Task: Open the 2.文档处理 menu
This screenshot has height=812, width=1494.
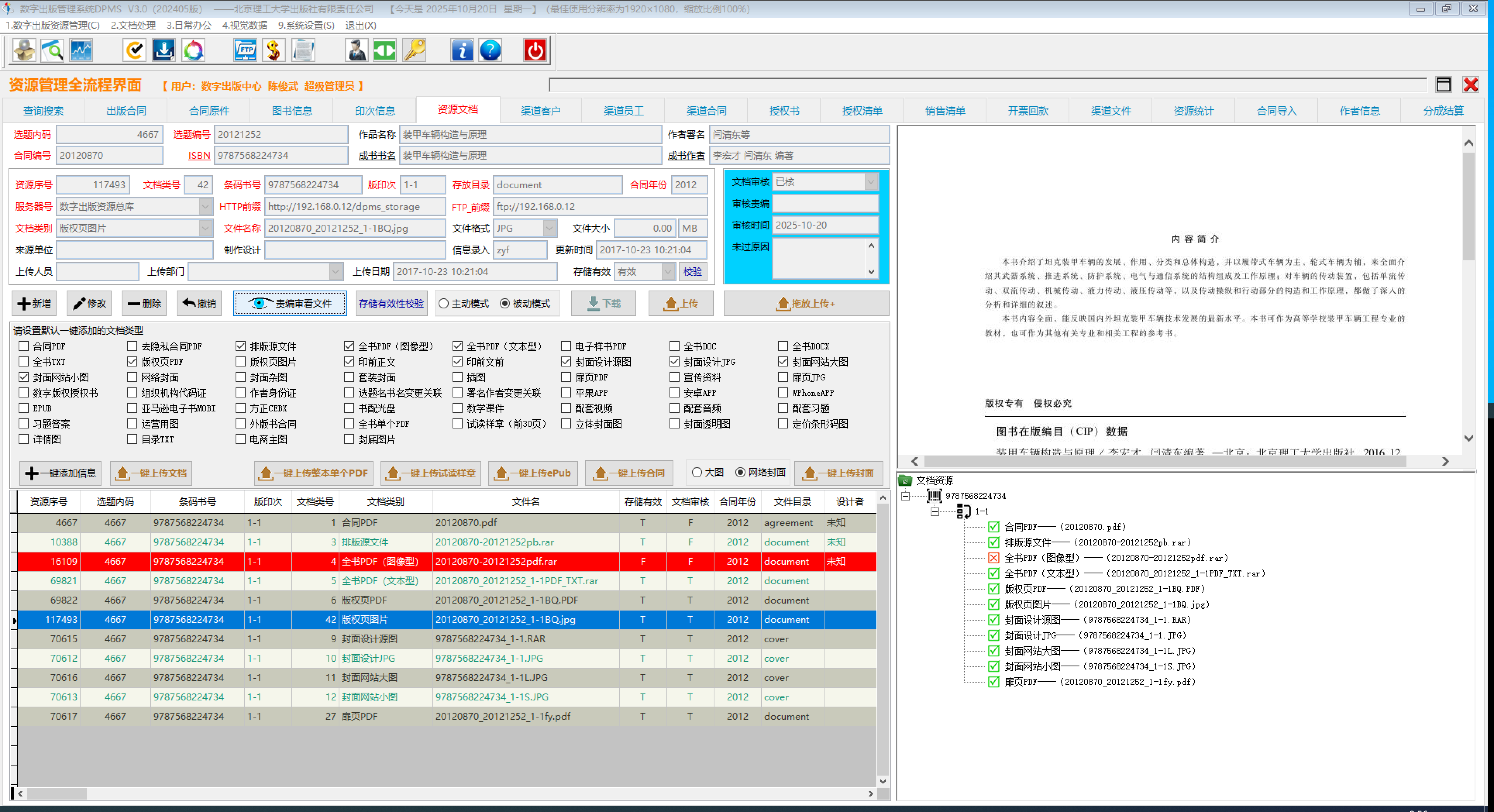Action: click(x=133, y=25)
